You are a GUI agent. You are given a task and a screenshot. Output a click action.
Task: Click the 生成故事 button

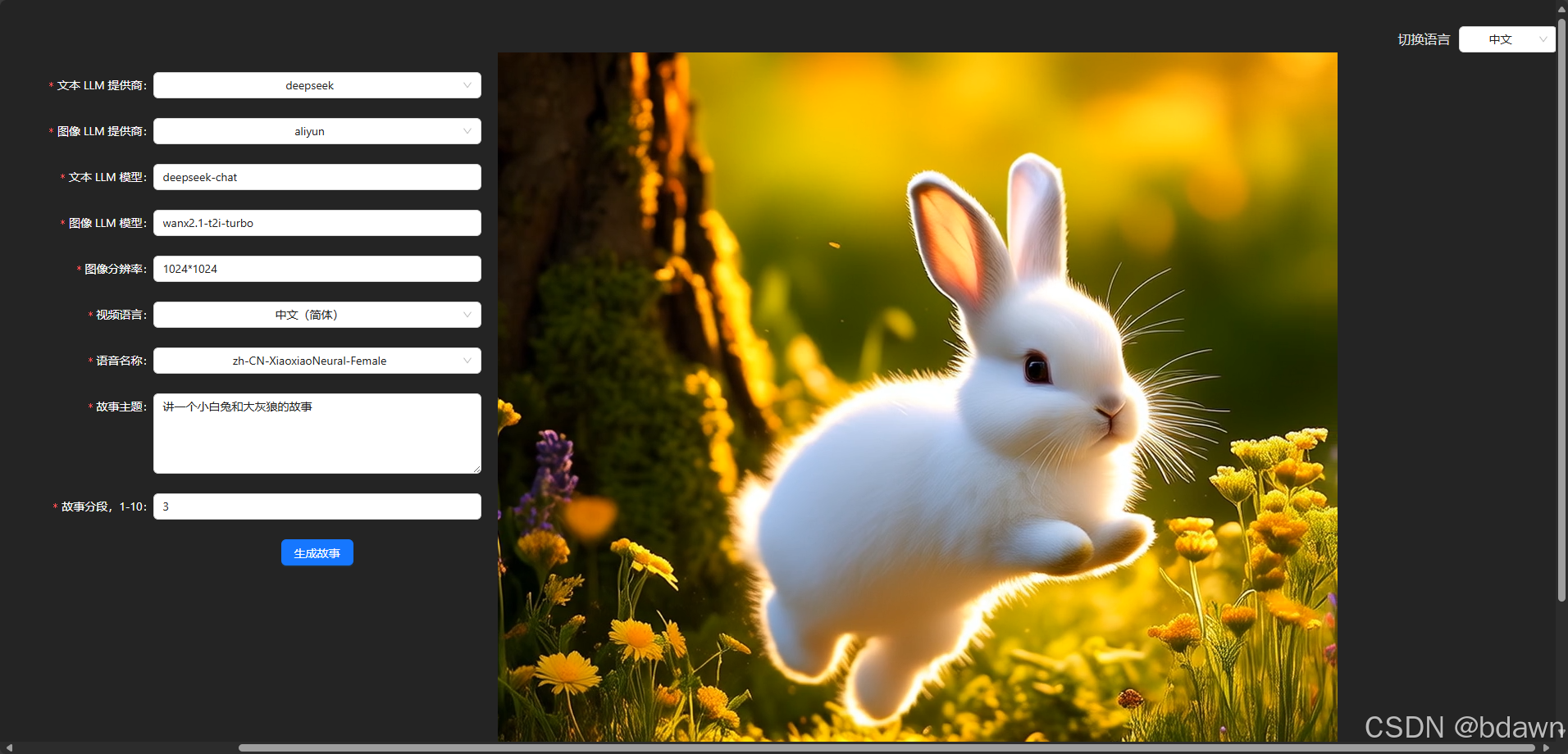[x=317, y=552]
